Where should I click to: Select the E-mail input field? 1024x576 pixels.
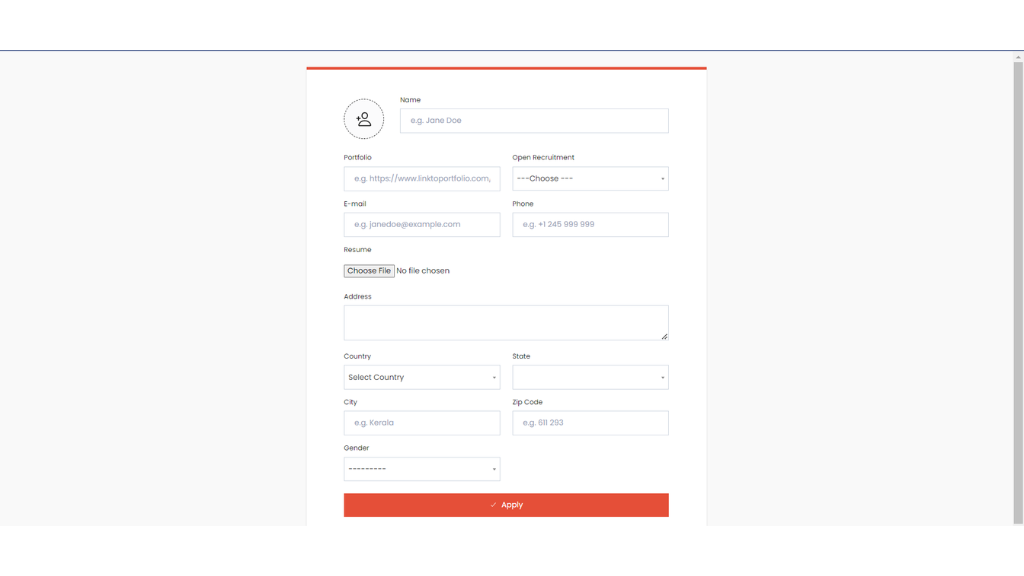click(421, 225)
